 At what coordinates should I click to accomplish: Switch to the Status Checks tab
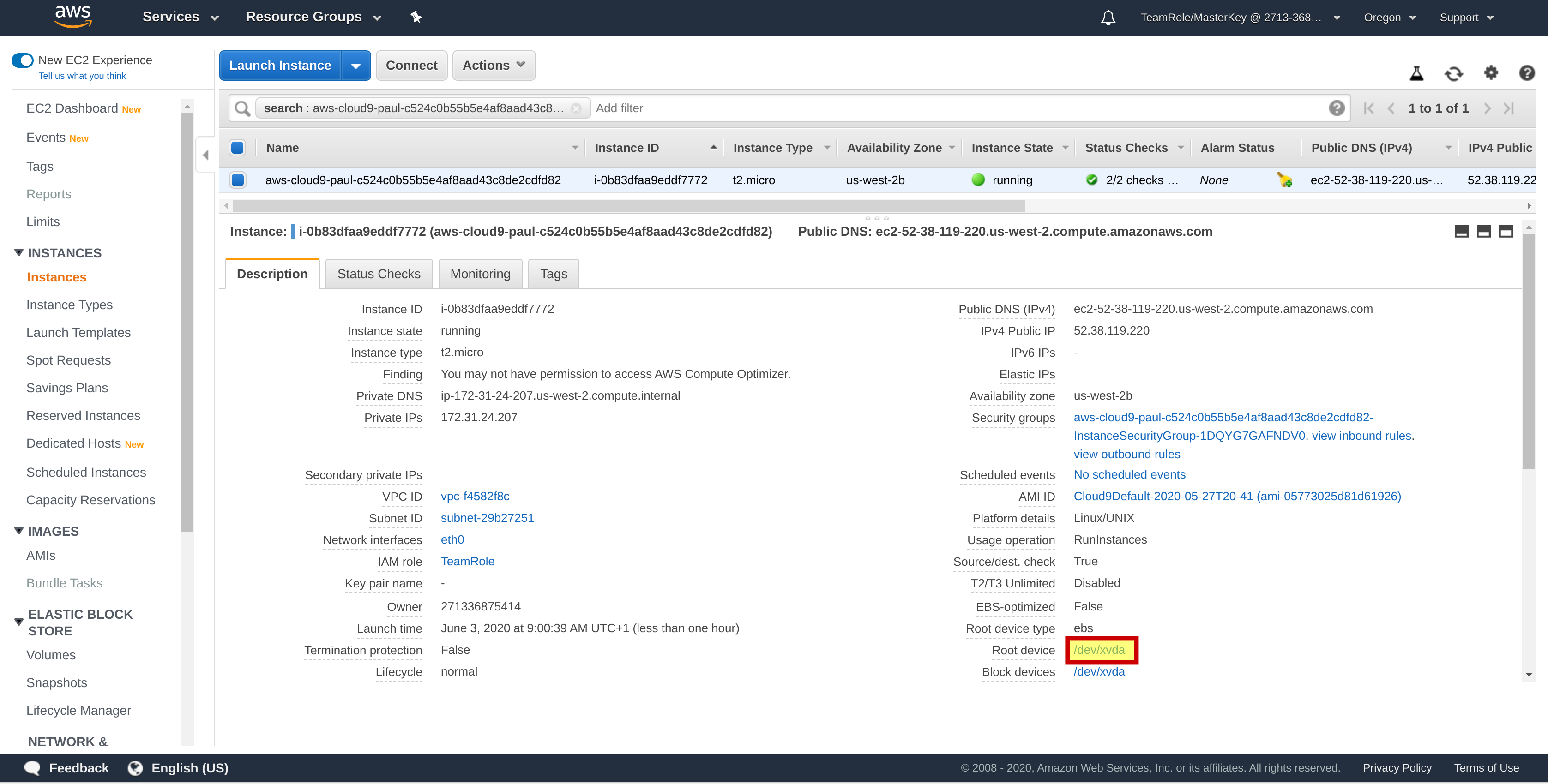point(379,274)
